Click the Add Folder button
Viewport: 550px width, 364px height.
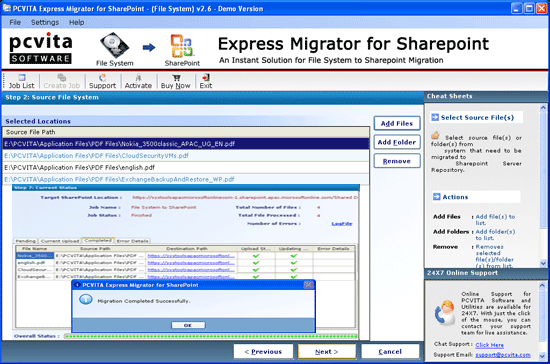coord(397,142)
